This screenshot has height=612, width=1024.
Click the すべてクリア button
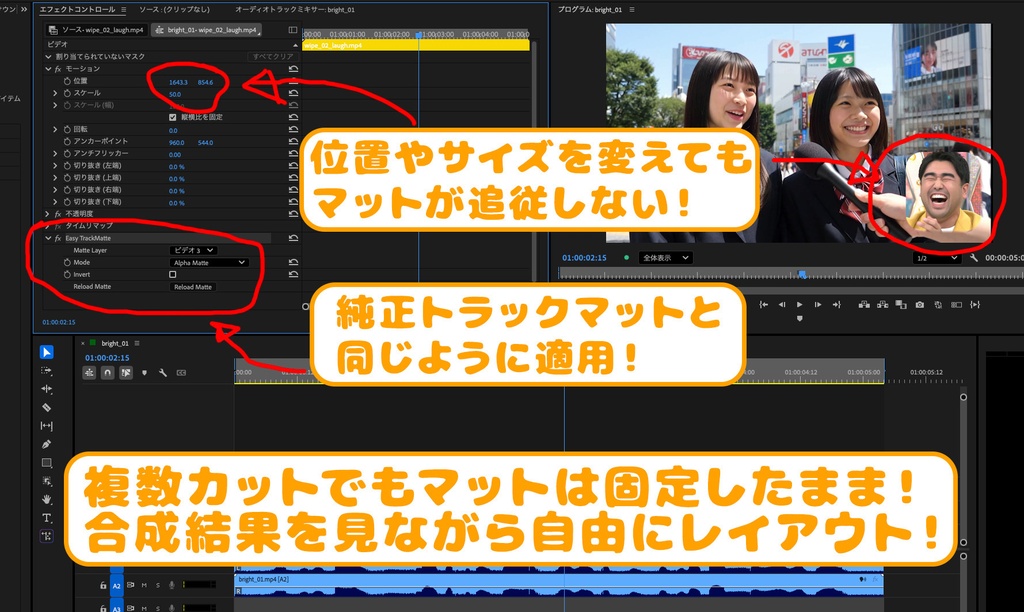272,57
